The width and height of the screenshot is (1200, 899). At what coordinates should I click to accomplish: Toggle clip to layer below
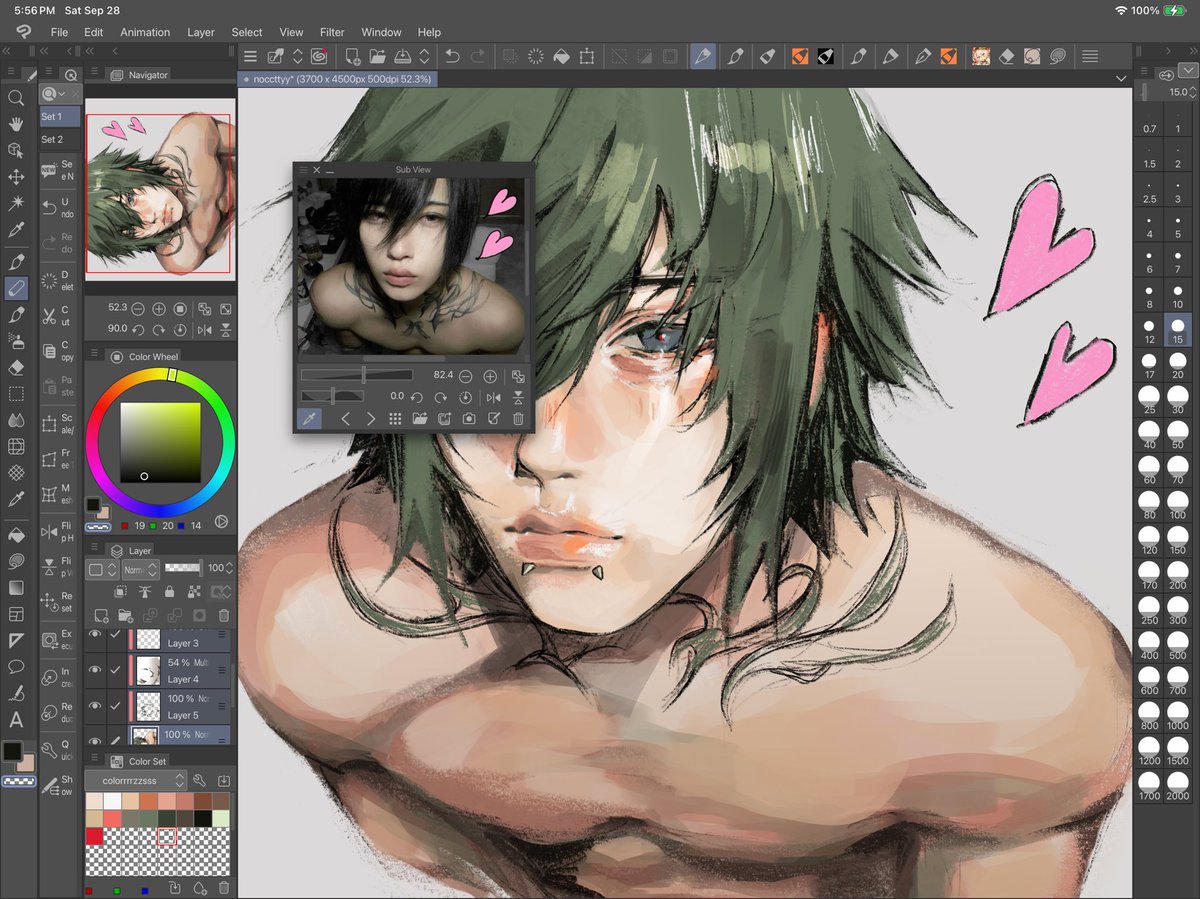click(x=120, y=592)
